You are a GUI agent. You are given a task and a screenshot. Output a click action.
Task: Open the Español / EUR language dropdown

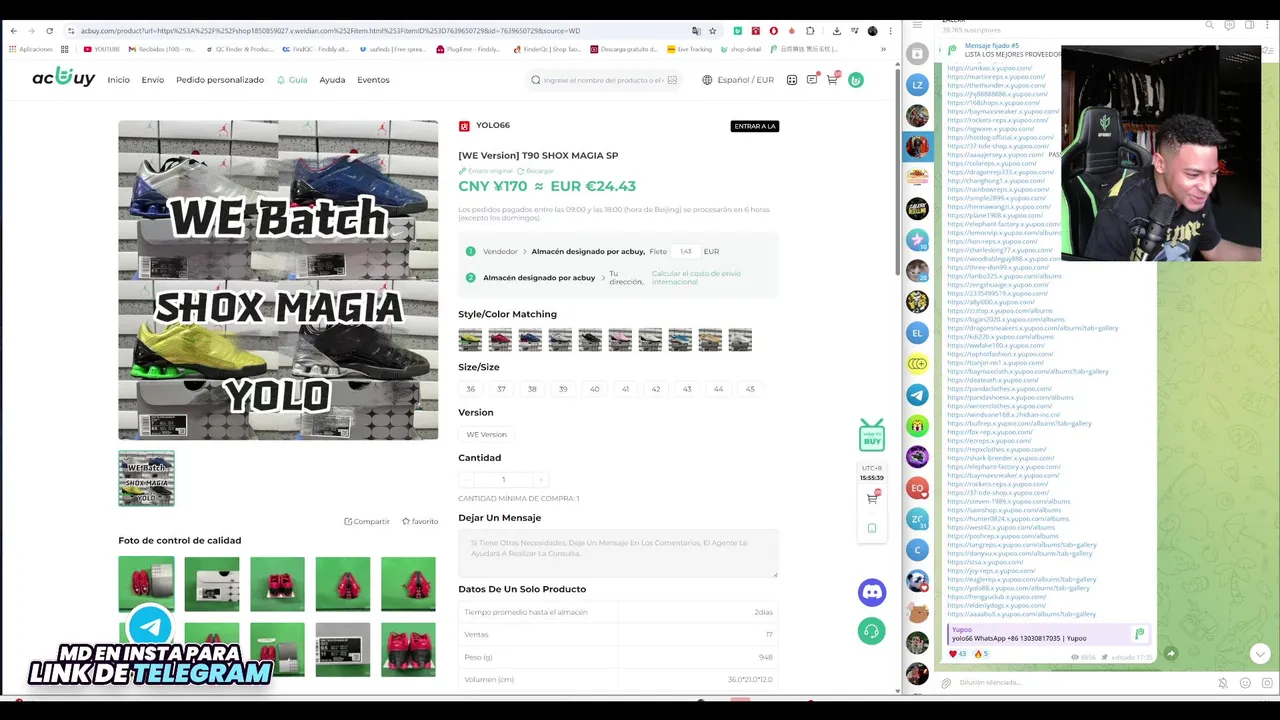[x=738, y=80]
